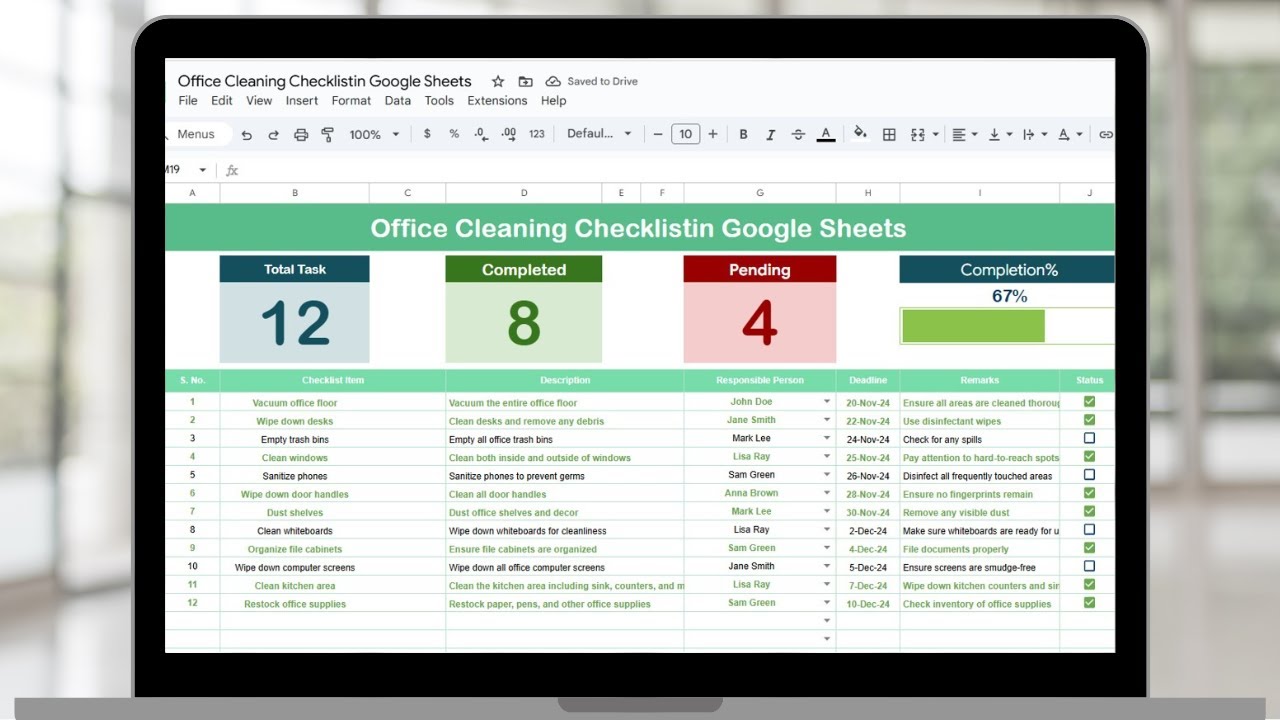The height and width of the screenshot is (720, 1280).
Task: Click the vertical align icon
Action: 994,134
